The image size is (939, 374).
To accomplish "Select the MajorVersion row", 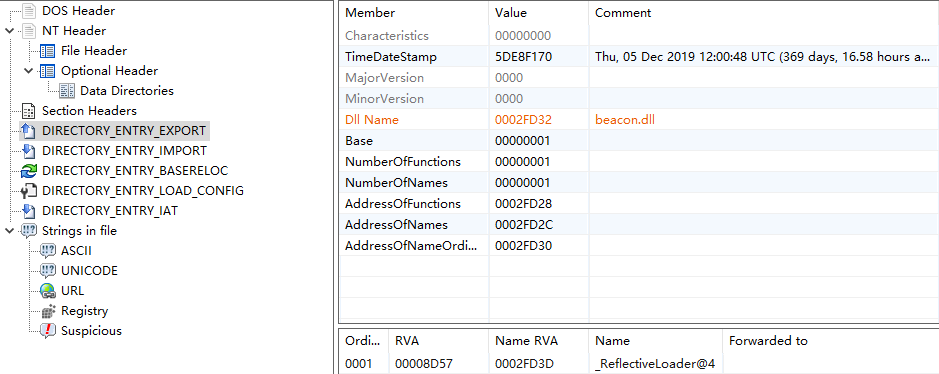I will point(639,78).
